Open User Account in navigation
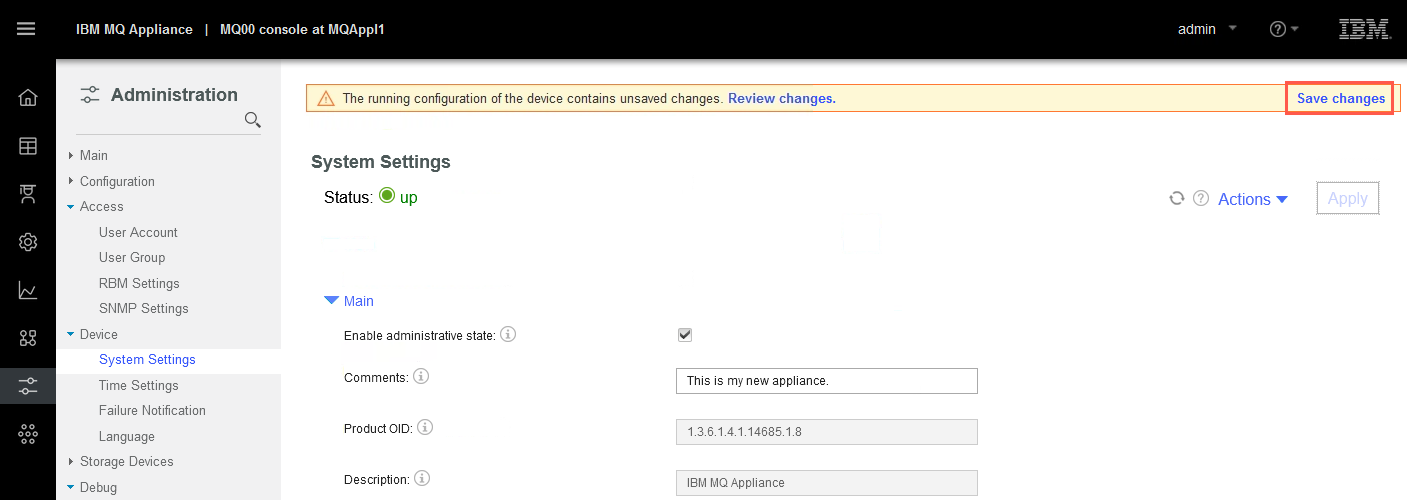Viewport: 1407px width, 500px height. pyautogui.click(x=138, y=232)
